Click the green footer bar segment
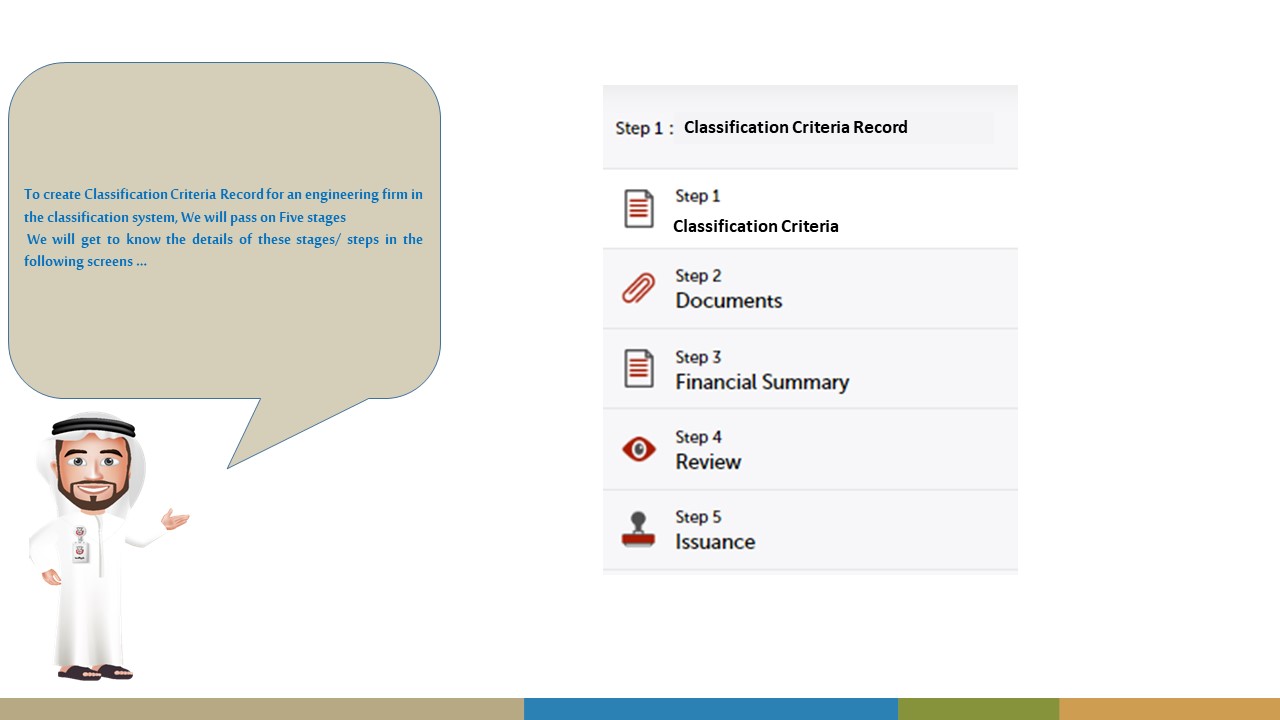The height and width of the screenshot is (720, 1280). tap(978, 709)
